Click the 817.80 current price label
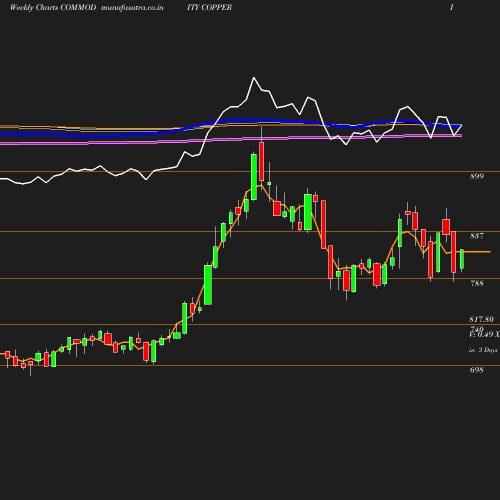This screenshot has height=500, width=500. pyautogui.click(x=481, y=319)
